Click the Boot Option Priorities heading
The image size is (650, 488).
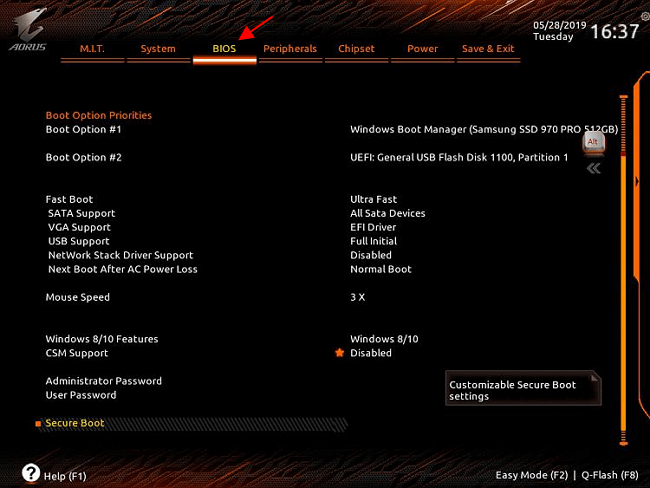[x=99, y=115]
